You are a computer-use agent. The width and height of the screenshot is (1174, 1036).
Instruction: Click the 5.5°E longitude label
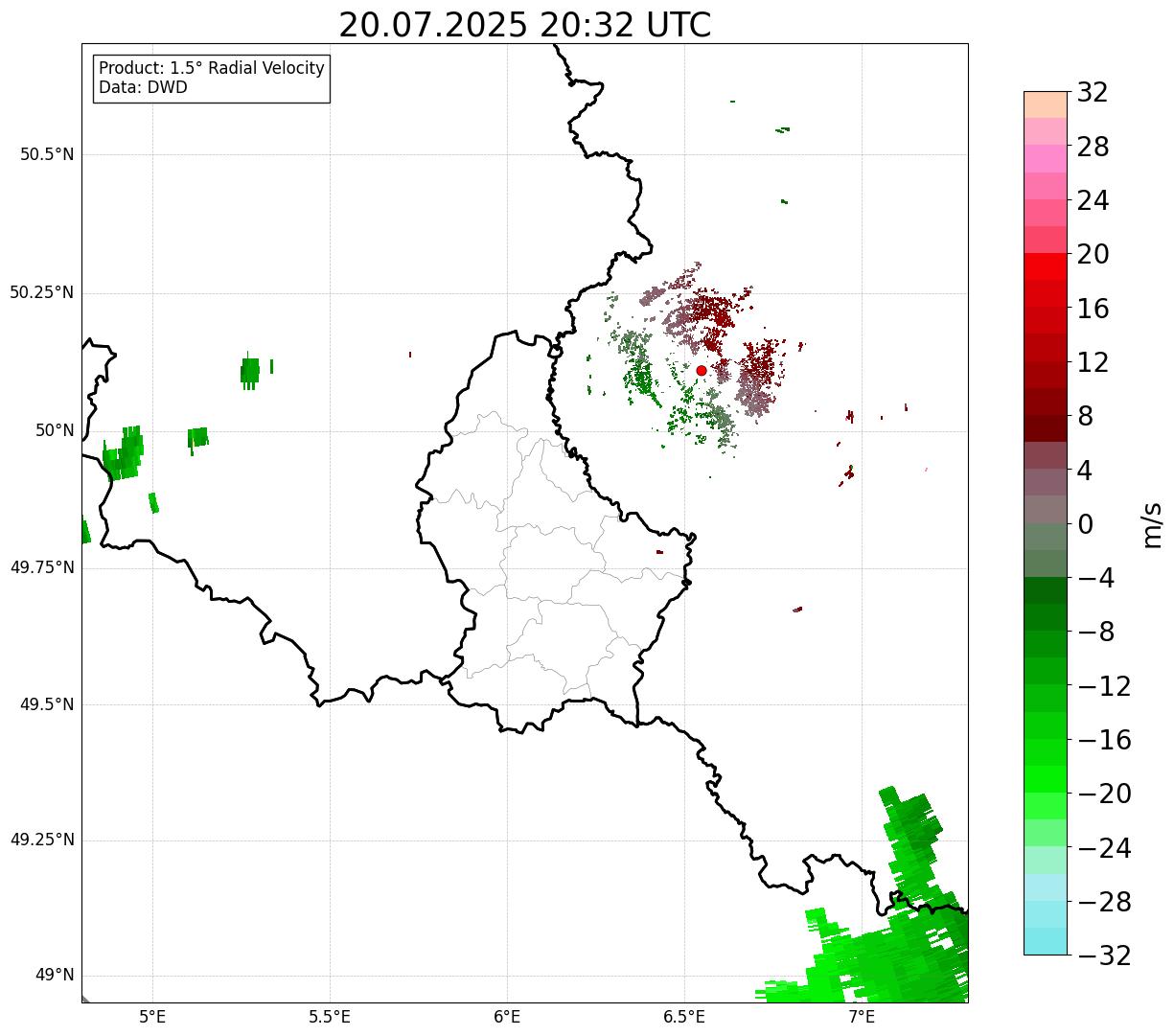(x=330, y=1017)
